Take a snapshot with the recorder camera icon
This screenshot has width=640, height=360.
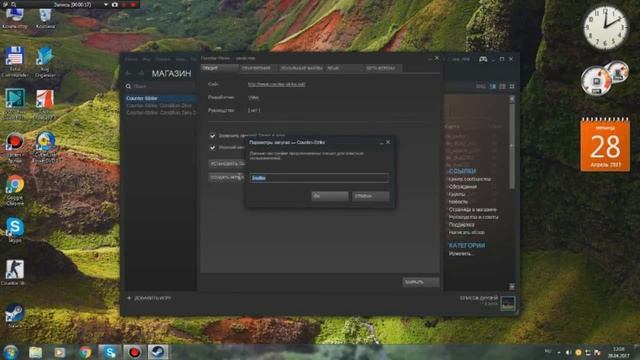click(x=115, y=4)
